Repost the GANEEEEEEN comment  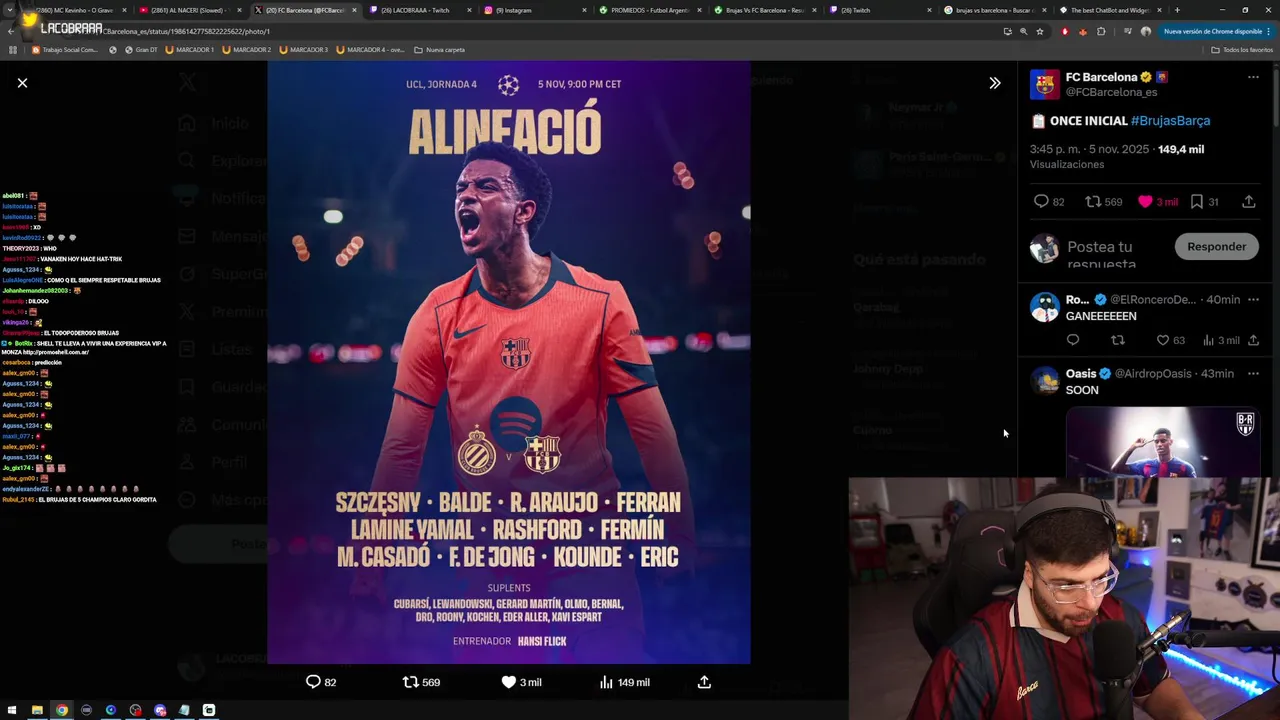[x=1118, y=340]
